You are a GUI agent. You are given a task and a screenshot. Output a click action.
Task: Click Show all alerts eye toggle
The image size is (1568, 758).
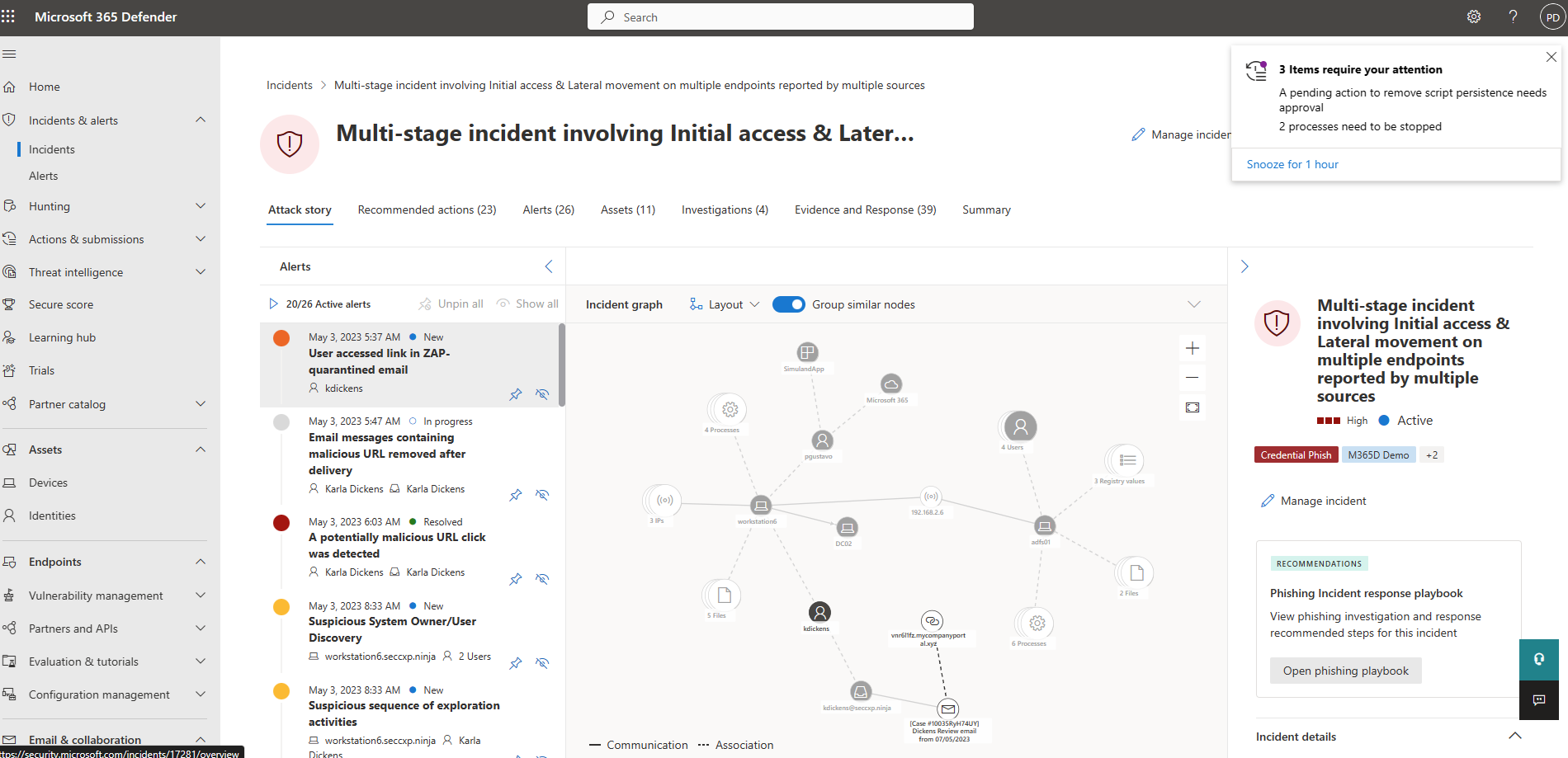[527, 304]
